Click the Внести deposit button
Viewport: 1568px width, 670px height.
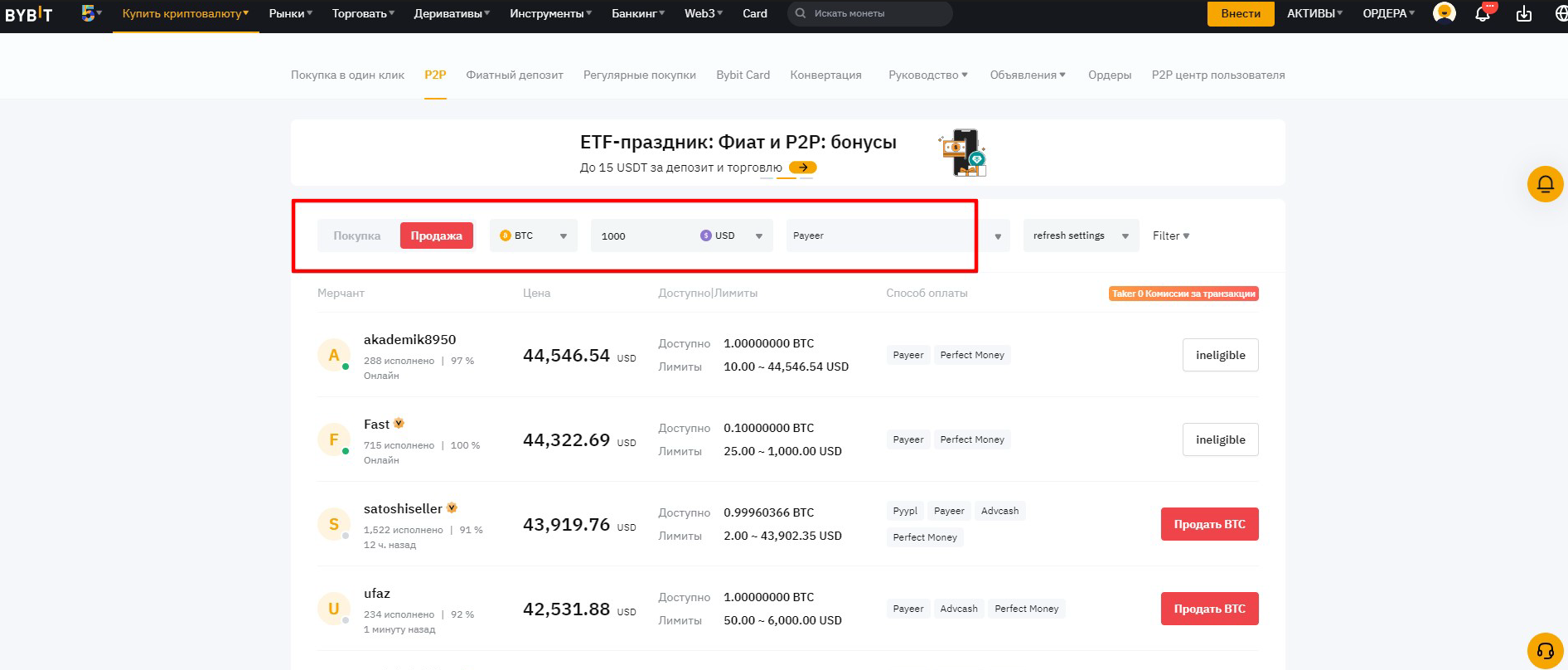click(x=1241, y=13)
